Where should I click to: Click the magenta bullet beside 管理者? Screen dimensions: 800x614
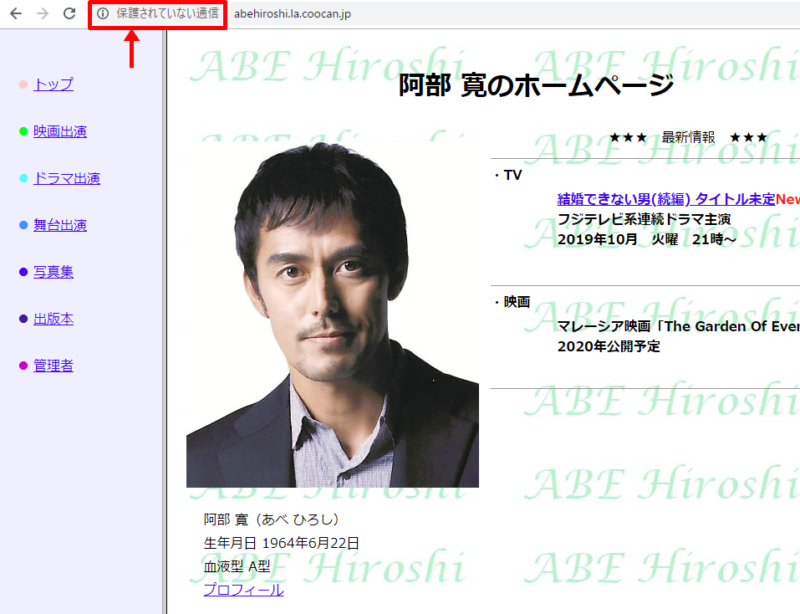click(x=23, y=365)
